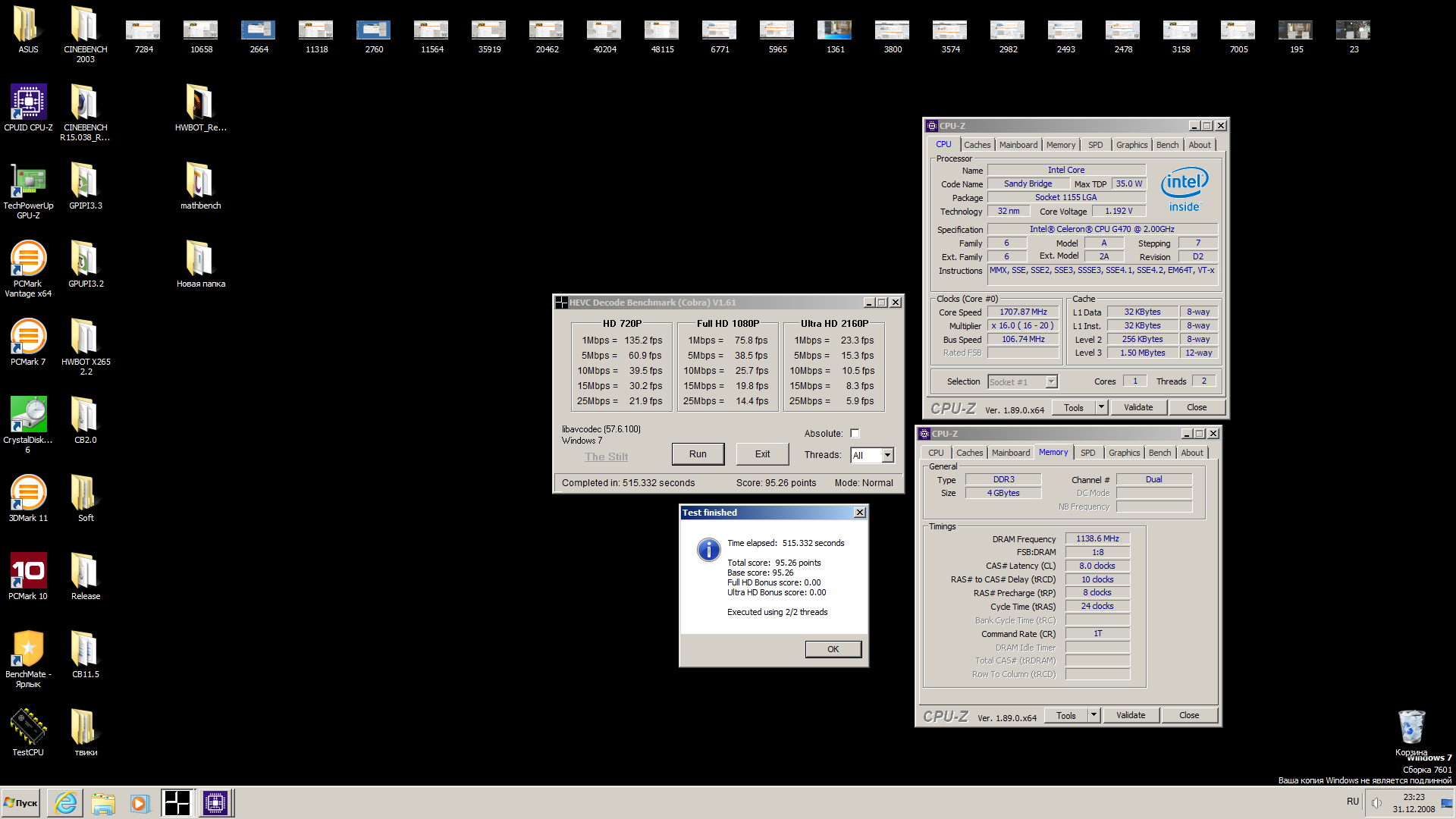The image size is (1456, 819).
Task: Open screenshot thumbnail 48115
Action: coord(662,35)
